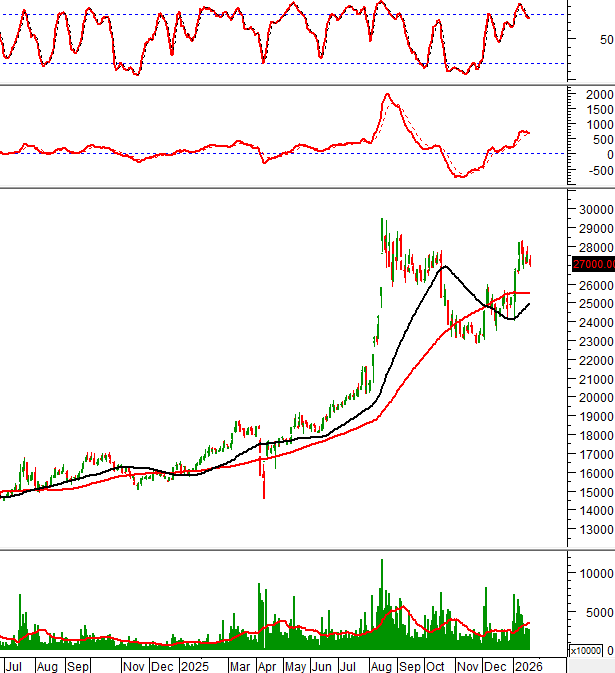Select the 2026 year marker on time axis
The width and height of the screenshot is (615, 673).
pyautogui.click(x=528, y=665)
